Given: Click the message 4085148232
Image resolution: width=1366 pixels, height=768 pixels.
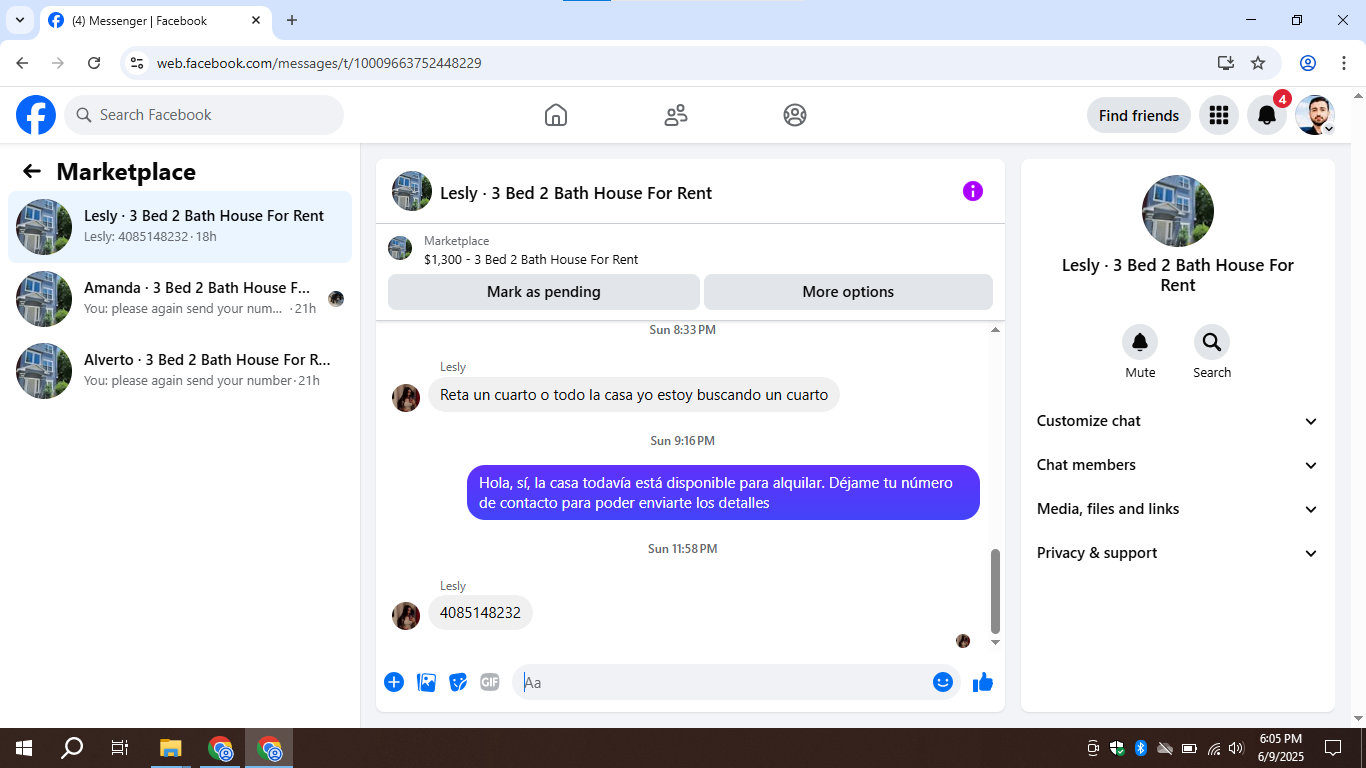Looking at the screenshot, I should [x=480, y=613].
